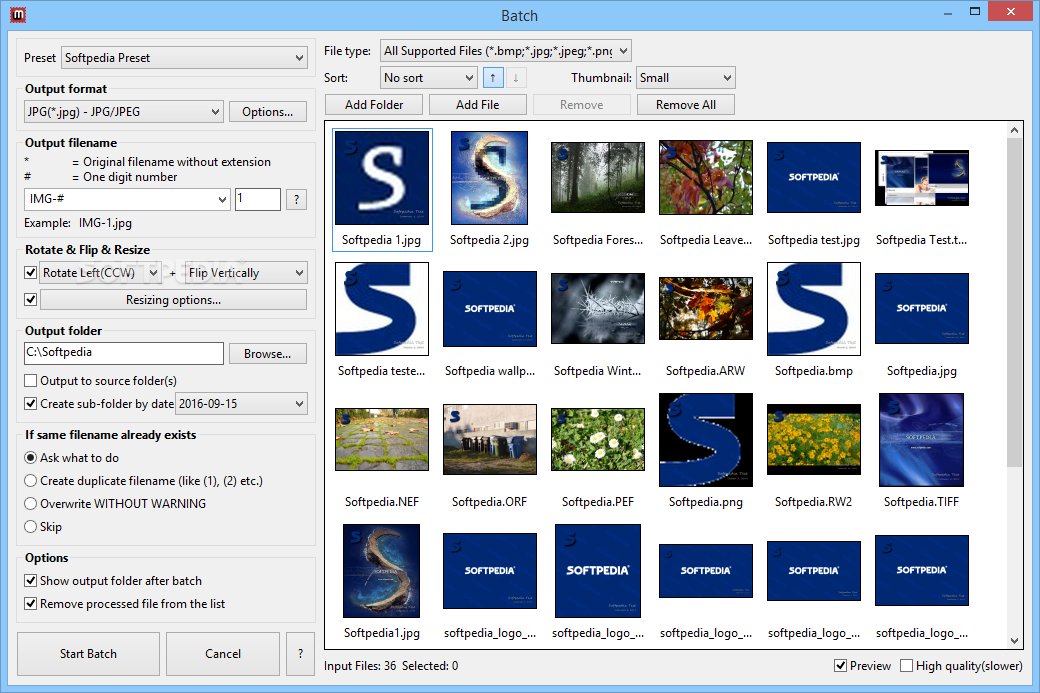Select the Softpedia Fores... thumbnail
This screenshot has width=1040, height=693.
coord(598,178)
